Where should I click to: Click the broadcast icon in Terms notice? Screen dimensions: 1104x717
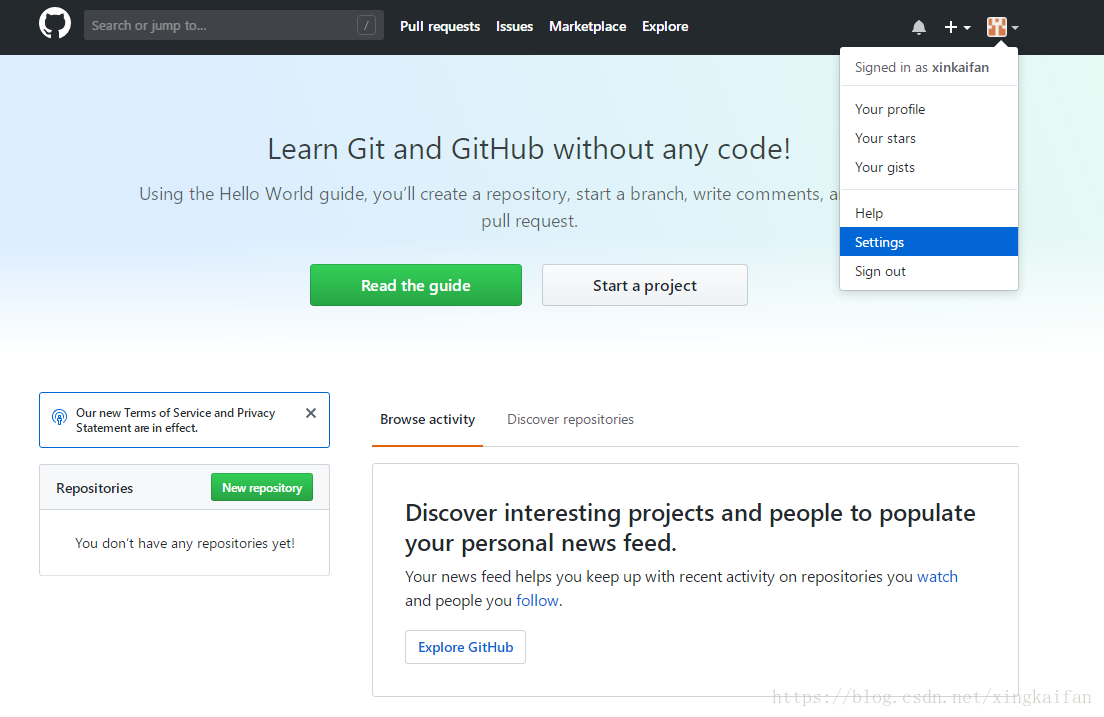click(60, 417)
